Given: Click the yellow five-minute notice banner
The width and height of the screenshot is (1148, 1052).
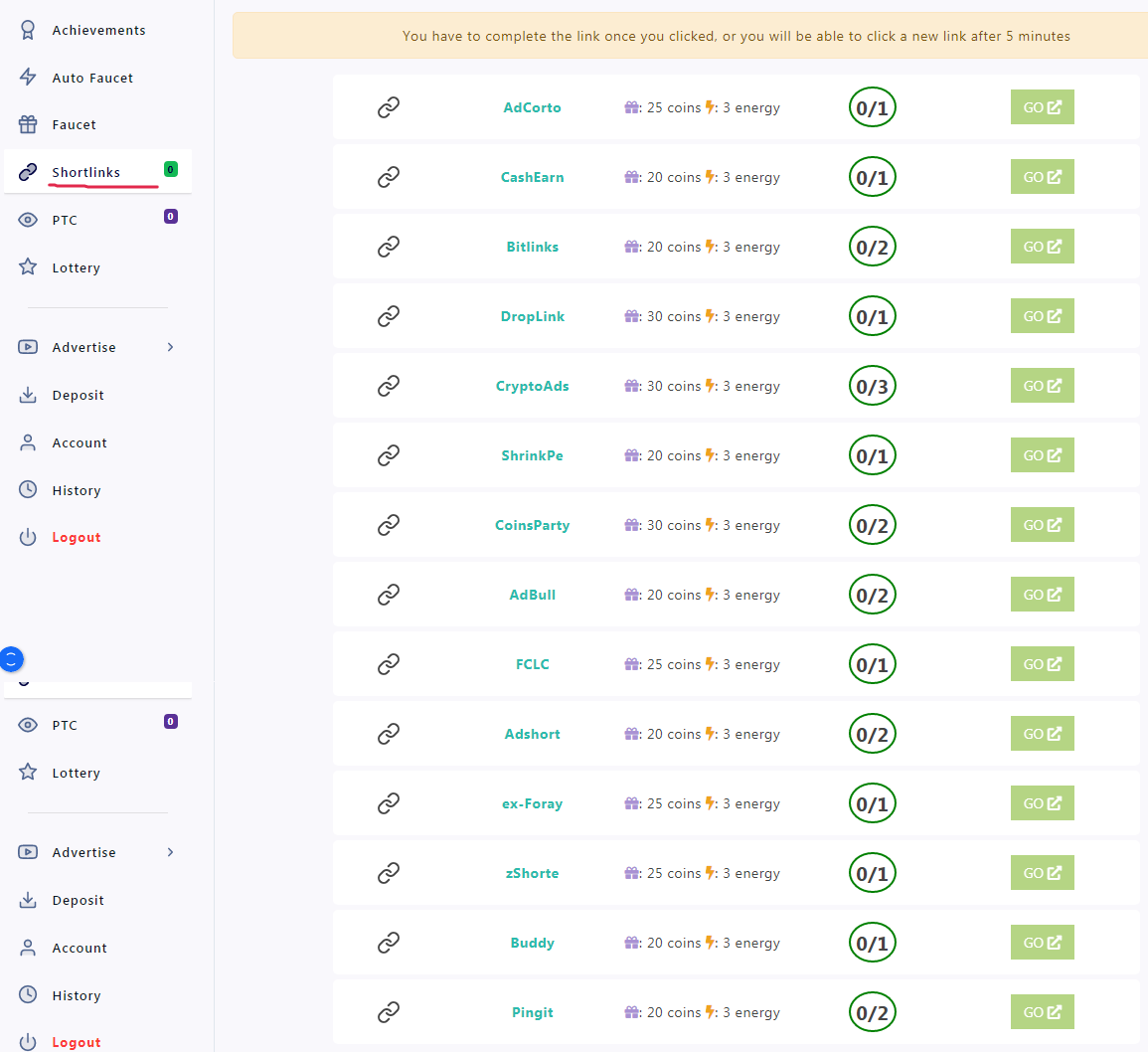Looking at the screenshot, I should (x=691, y=35).
